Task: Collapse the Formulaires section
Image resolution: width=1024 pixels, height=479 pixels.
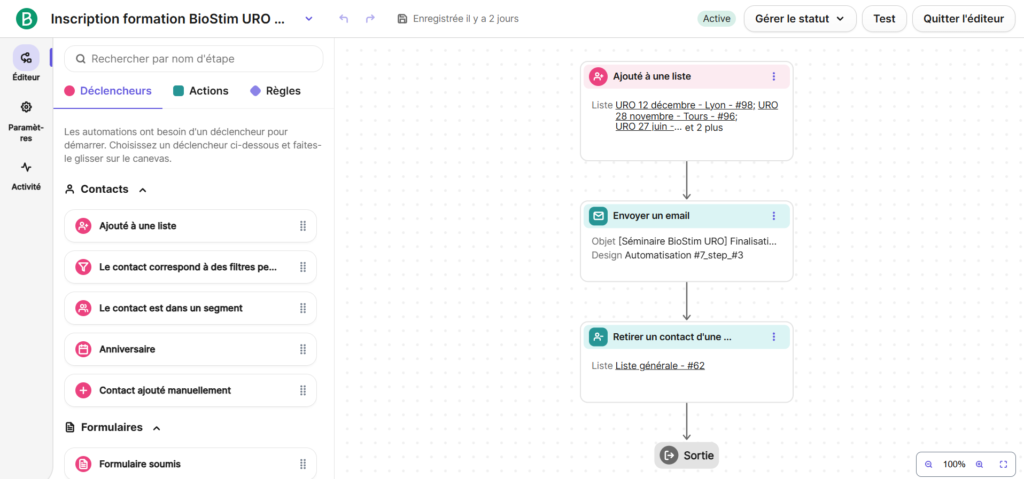Action: (156, 427)
